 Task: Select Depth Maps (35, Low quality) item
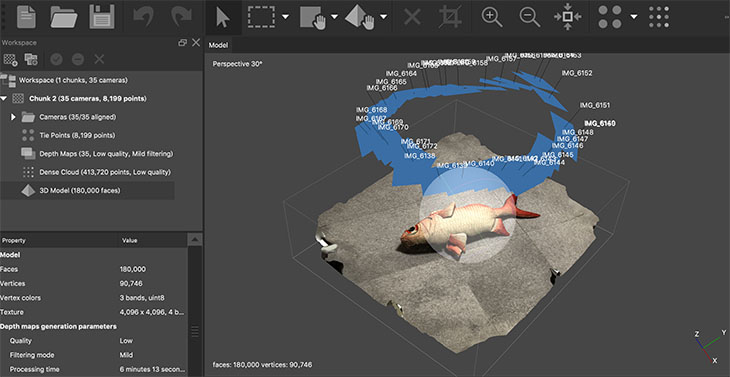pyautogui.click(x=106, y=154)
